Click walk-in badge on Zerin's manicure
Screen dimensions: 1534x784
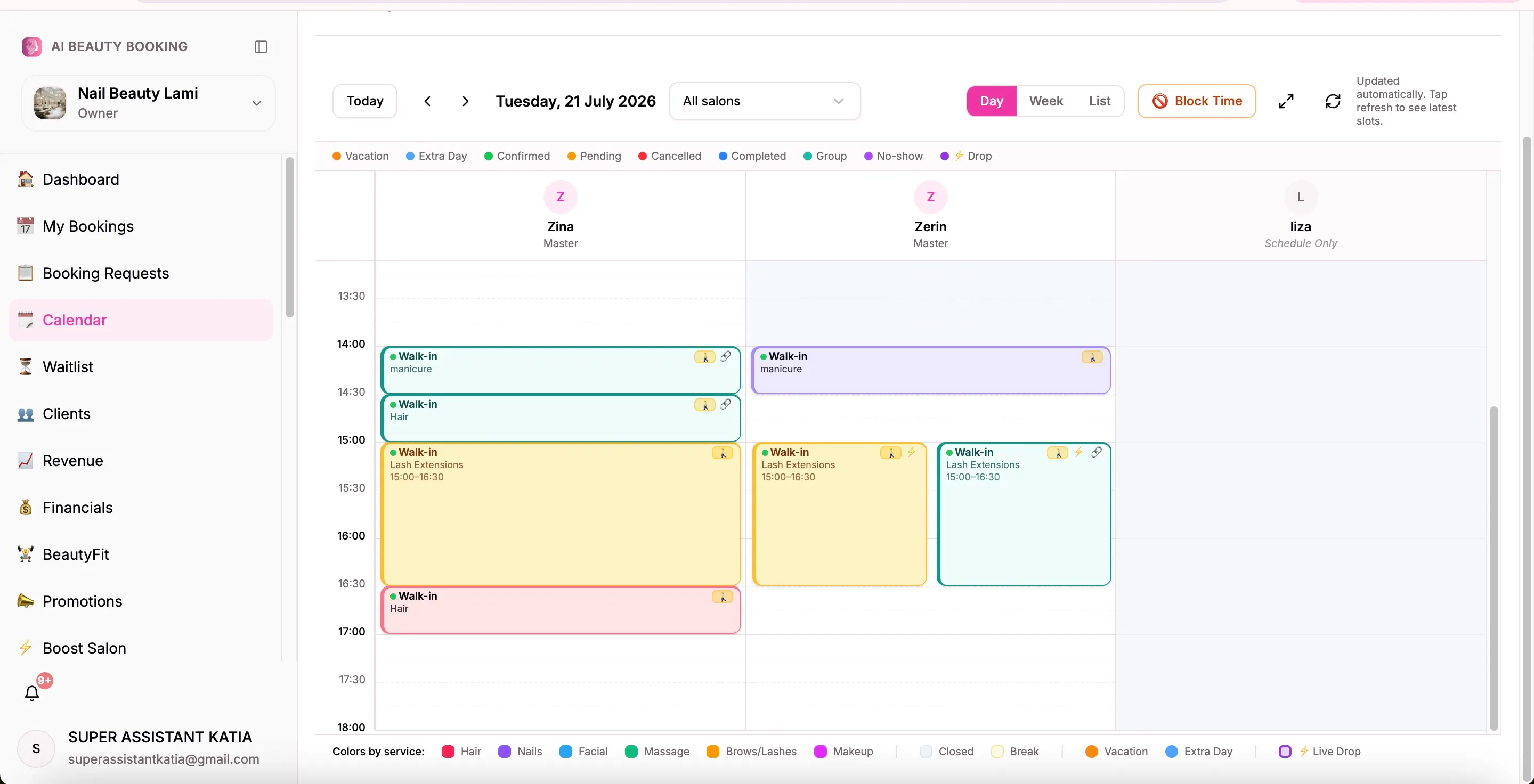1092,357
